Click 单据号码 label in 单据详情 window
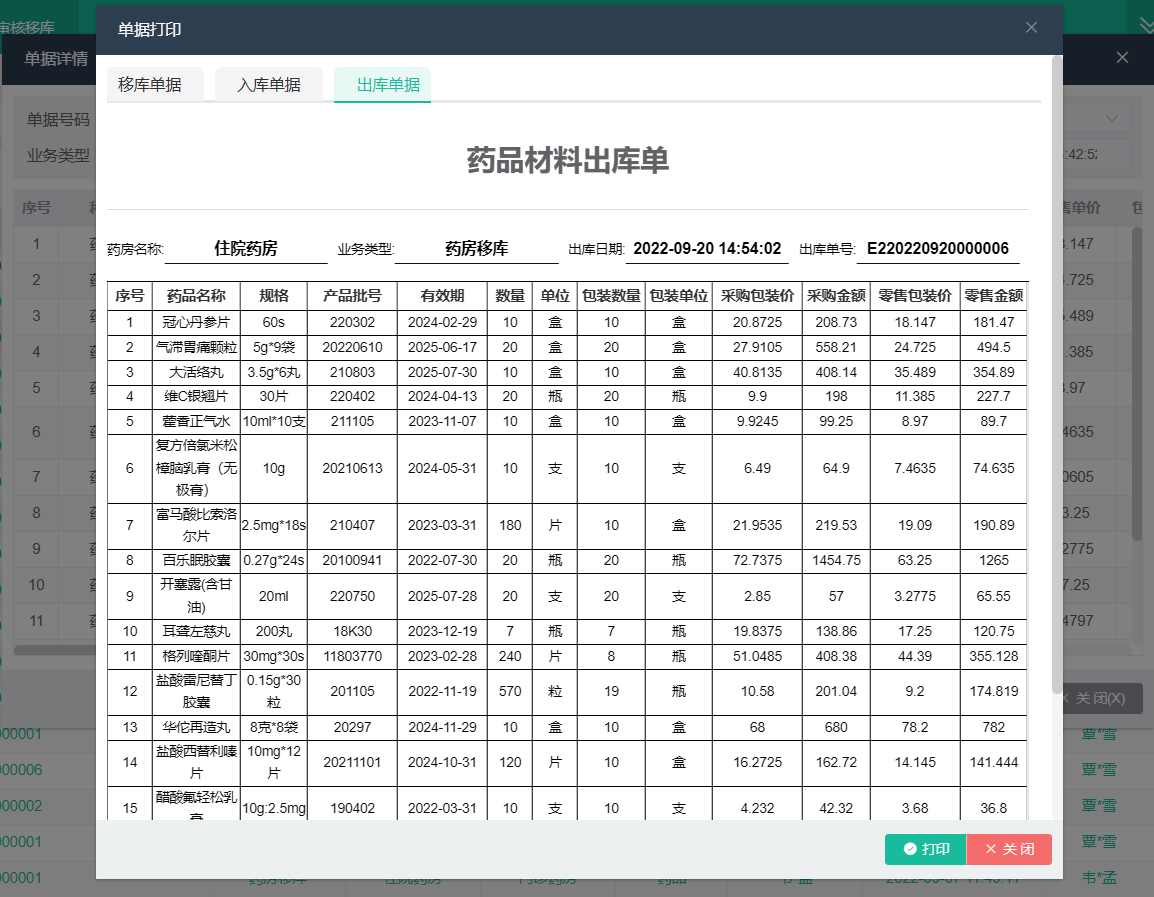 [58, 119]
